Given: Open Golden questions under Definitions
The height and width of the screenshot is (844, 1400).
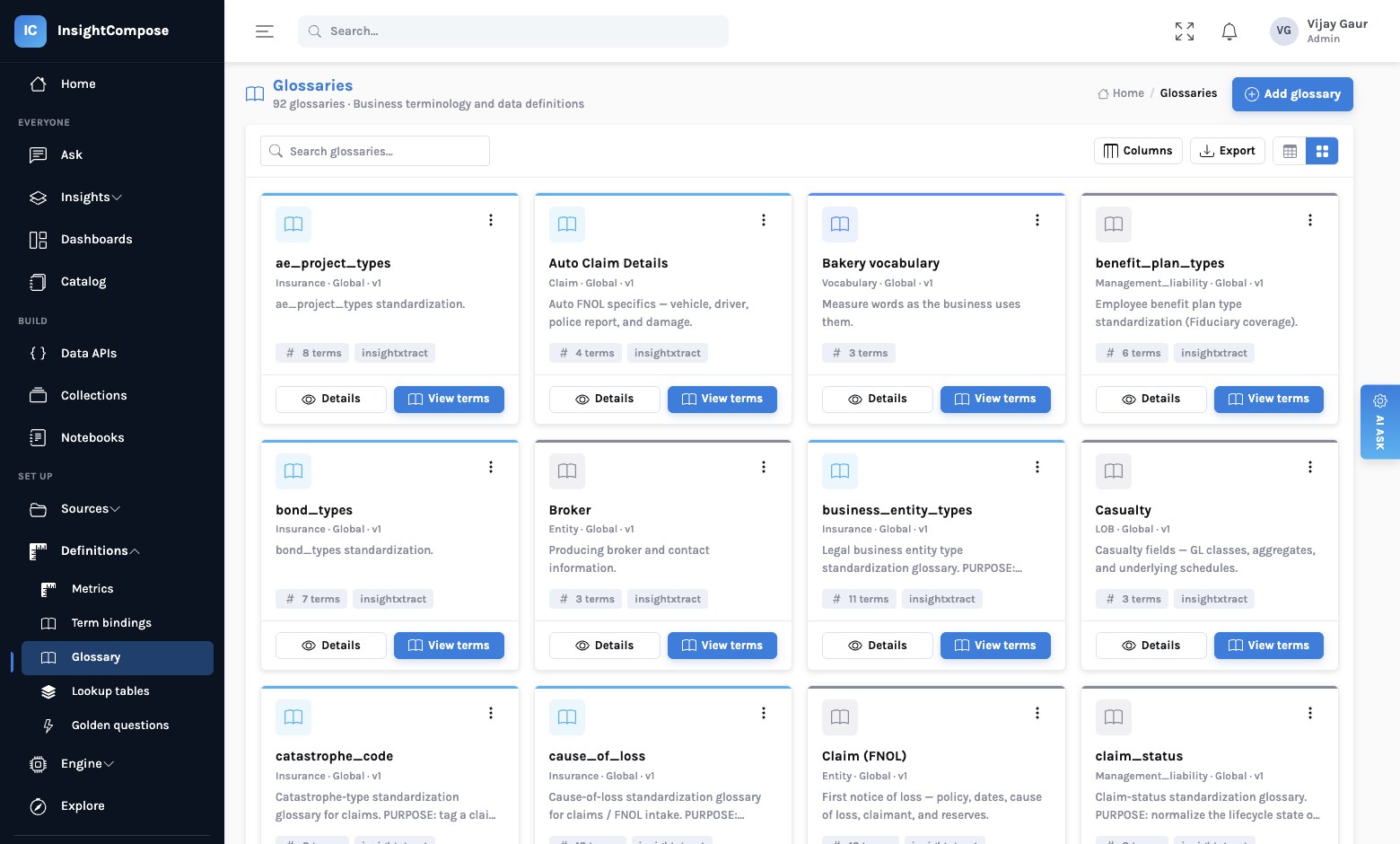Looking at the screenshot, I should pos(118,725).
